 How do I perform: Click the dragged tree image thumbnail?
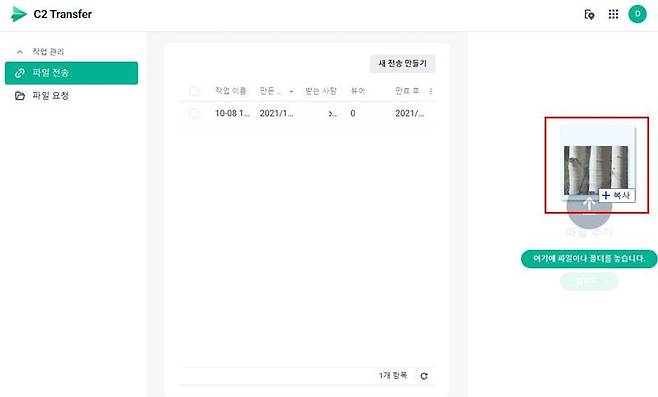click(596, 170)
